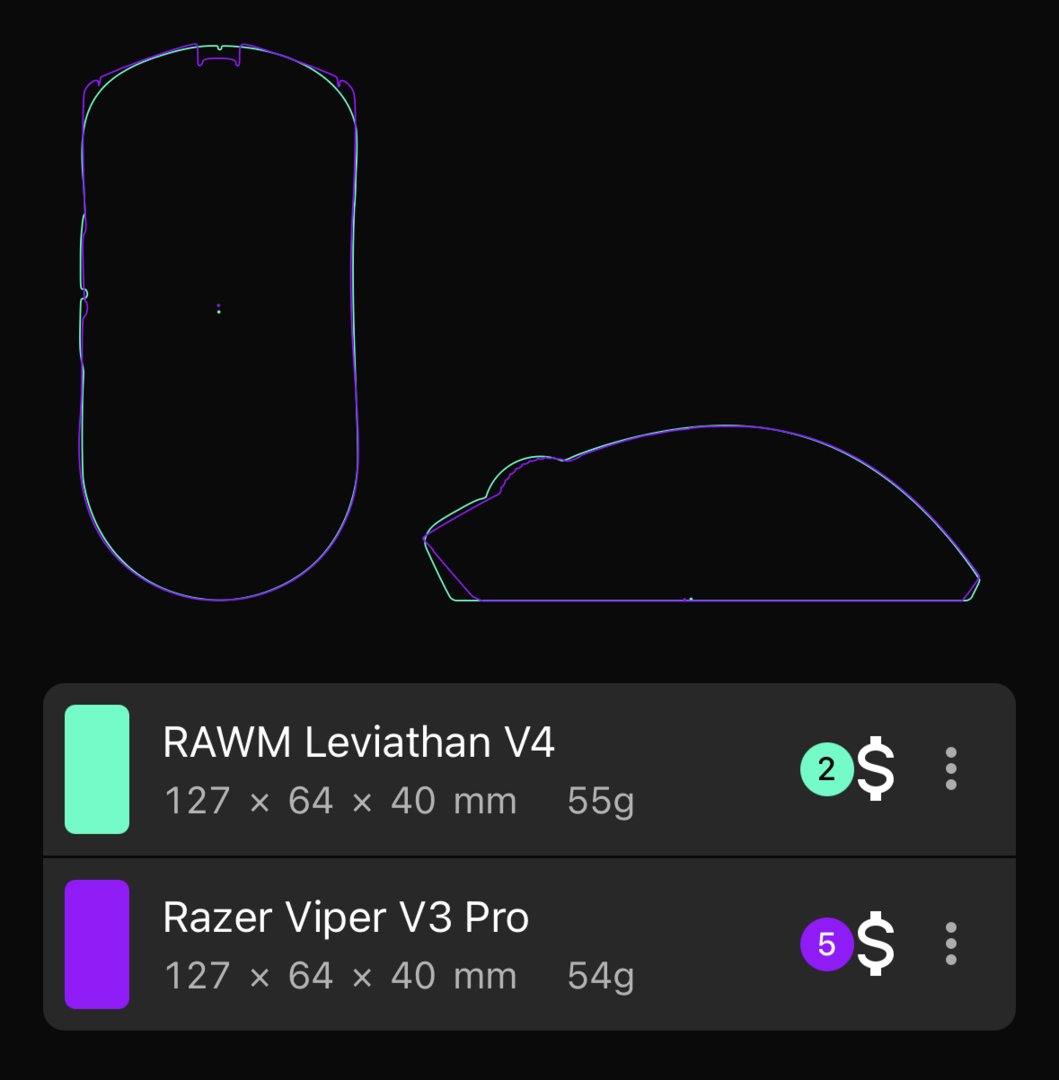
Task: Open price options for RAWM Leviathan V4
Action: [x=875, y=769]
